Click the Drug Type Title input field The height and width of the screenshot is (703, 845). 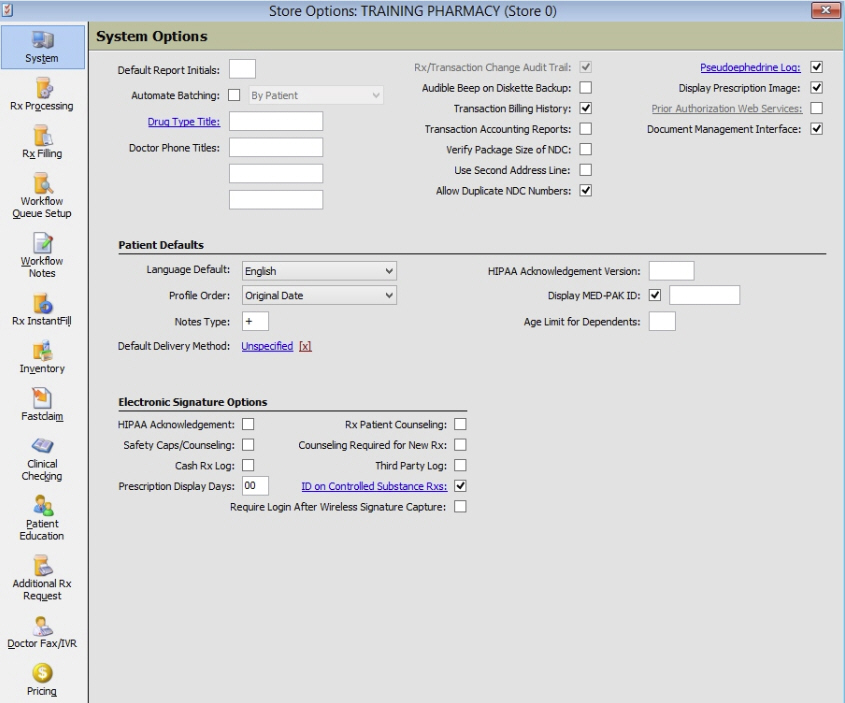point(276,121)
